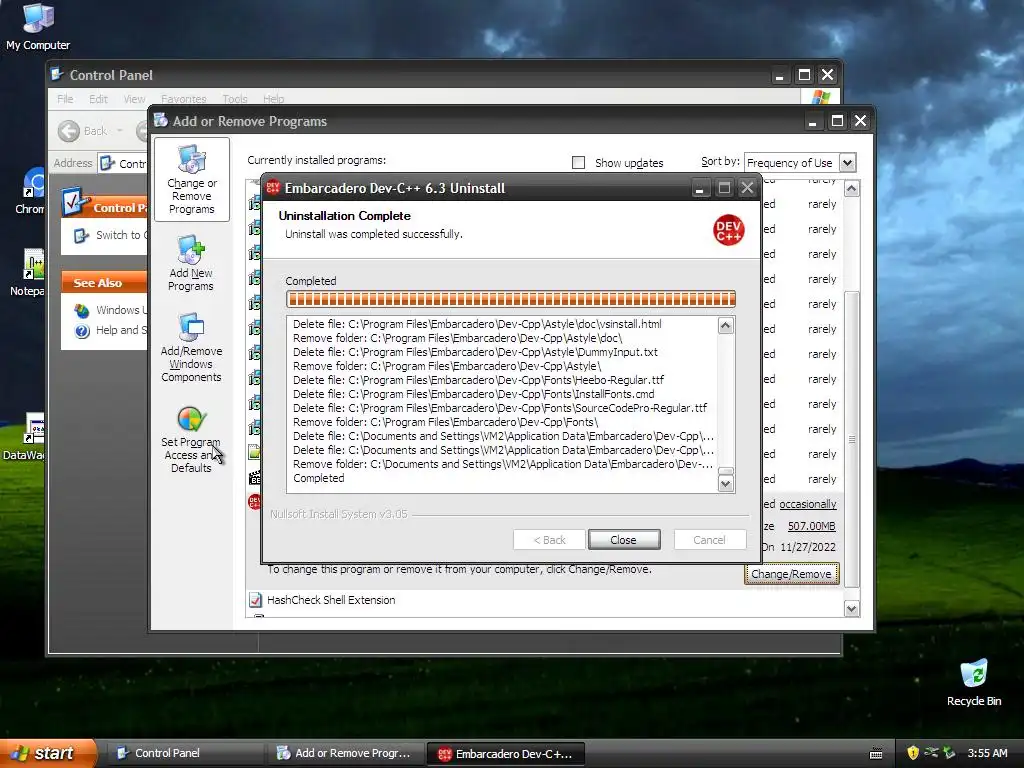Click the DEV C++ logo in uninstaller header
Image resolution: width=1024 pixels, height=768 pixels.
coord(728,230)
